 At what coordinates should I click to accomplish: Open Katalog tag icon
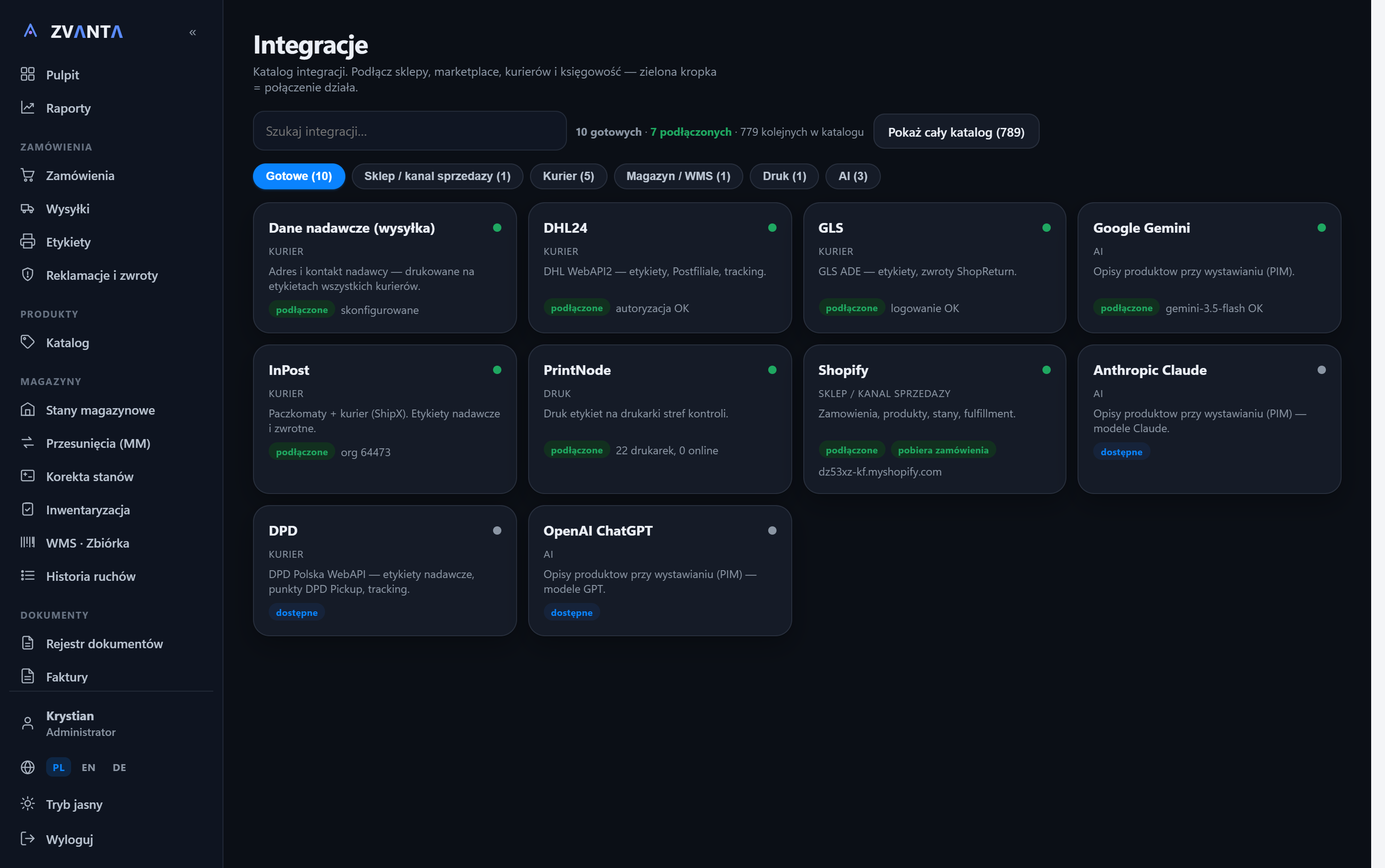[x=28, y=342]
